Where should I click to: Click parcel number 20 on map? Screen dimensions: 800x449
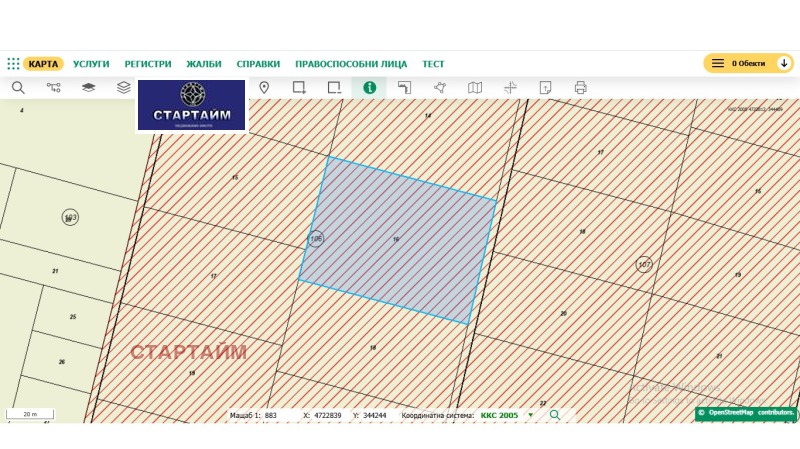pos(563,313)
